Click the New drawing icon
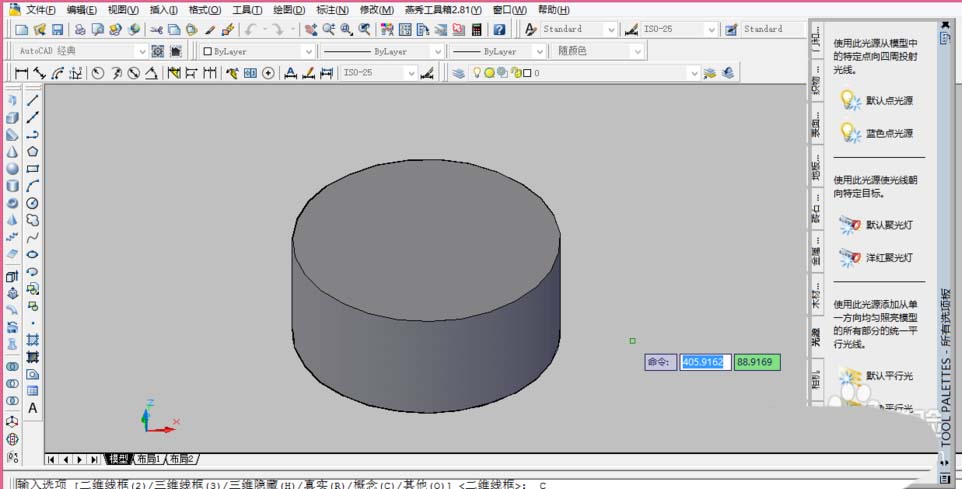962x489 pixels. (21, 29)
